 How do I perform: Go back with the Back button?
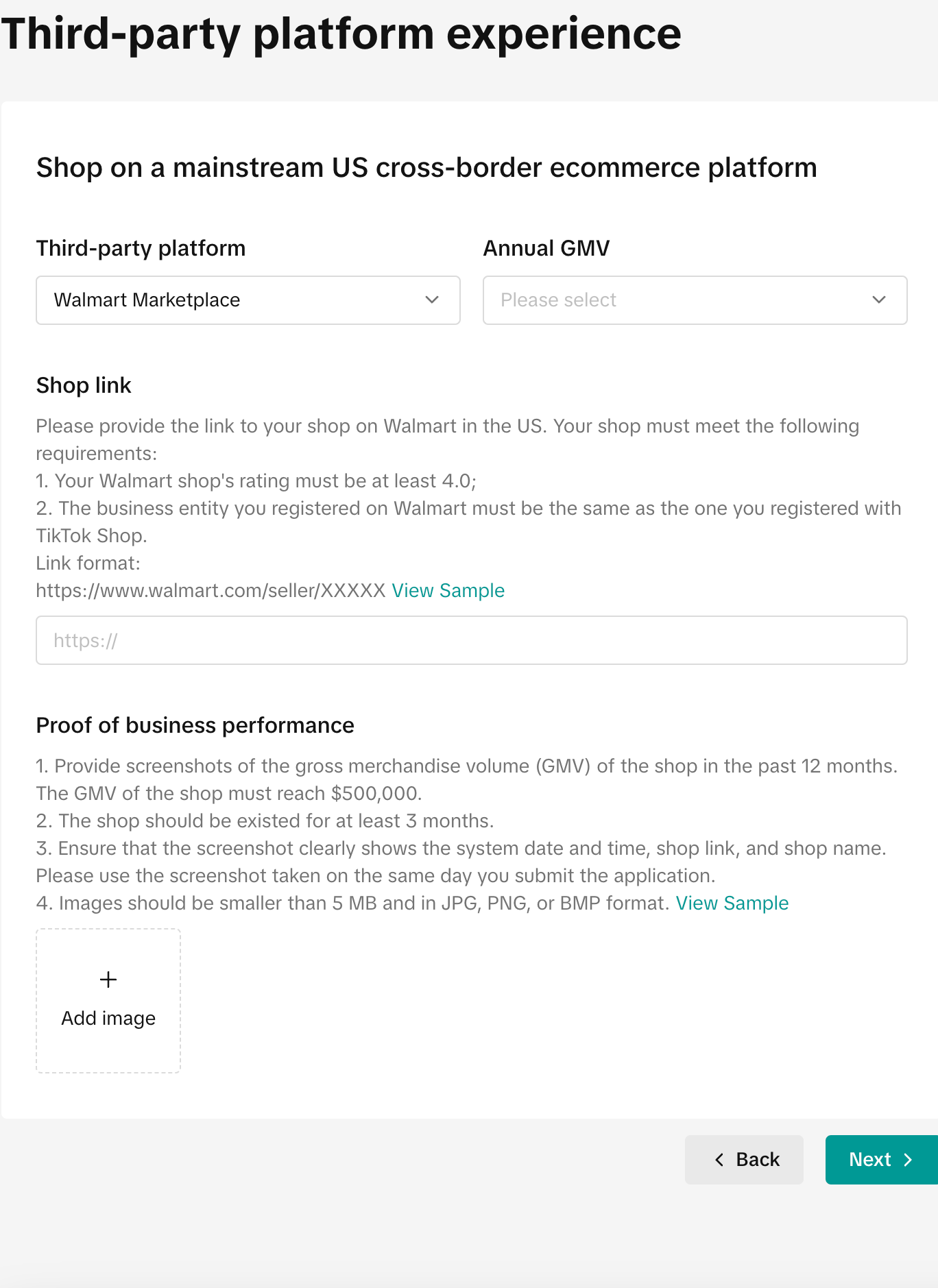(744, 1160)
